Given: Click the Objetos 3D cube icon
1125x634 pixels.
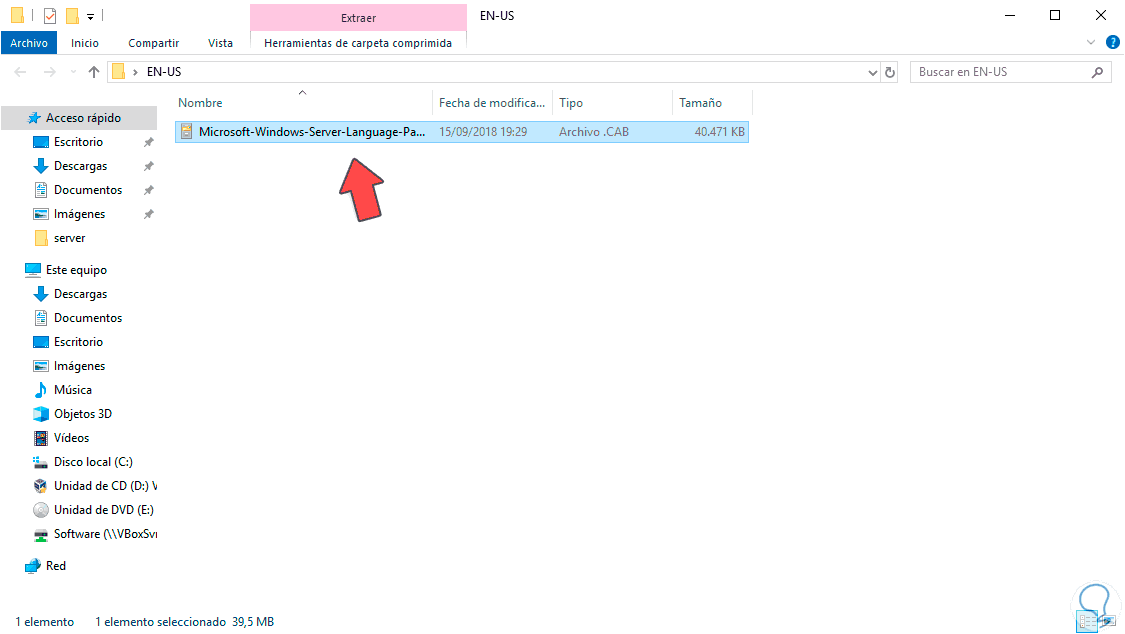Looking at the screenshot, I should (x=41, y=414).
